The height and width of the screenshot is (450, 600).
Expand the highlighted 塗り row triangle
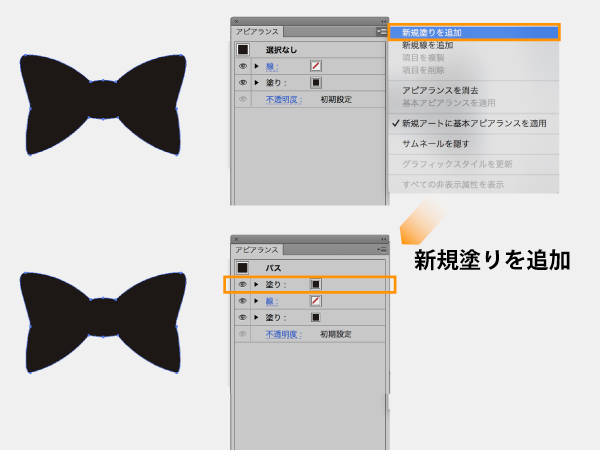[x=256, y=285]
